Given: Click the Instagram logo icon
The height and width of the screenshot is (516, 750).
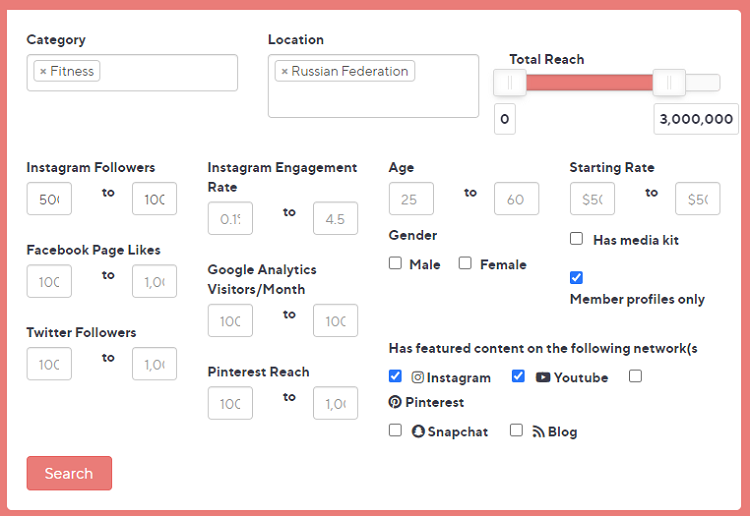Looking at the screenshot, I should (418, 378).
